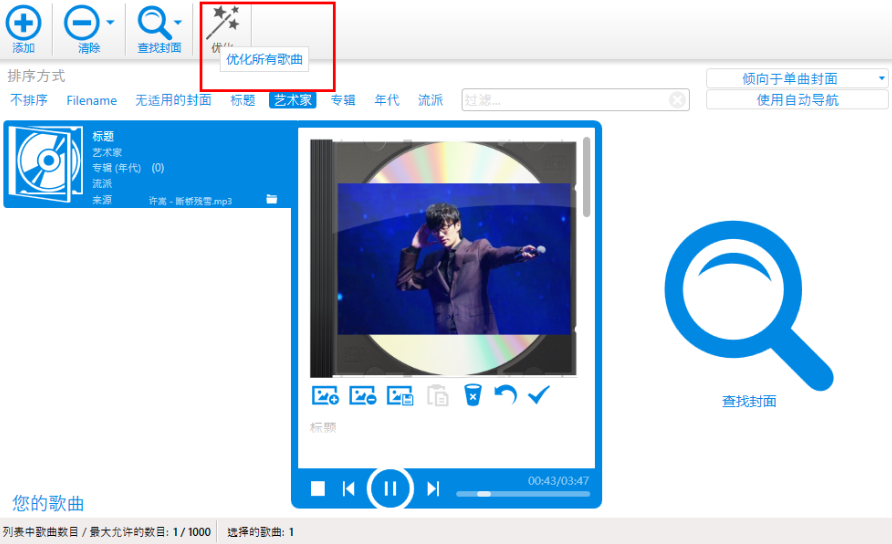Click the delete trash bin icon
Screen dimensions: 892x544
point(473,395)
